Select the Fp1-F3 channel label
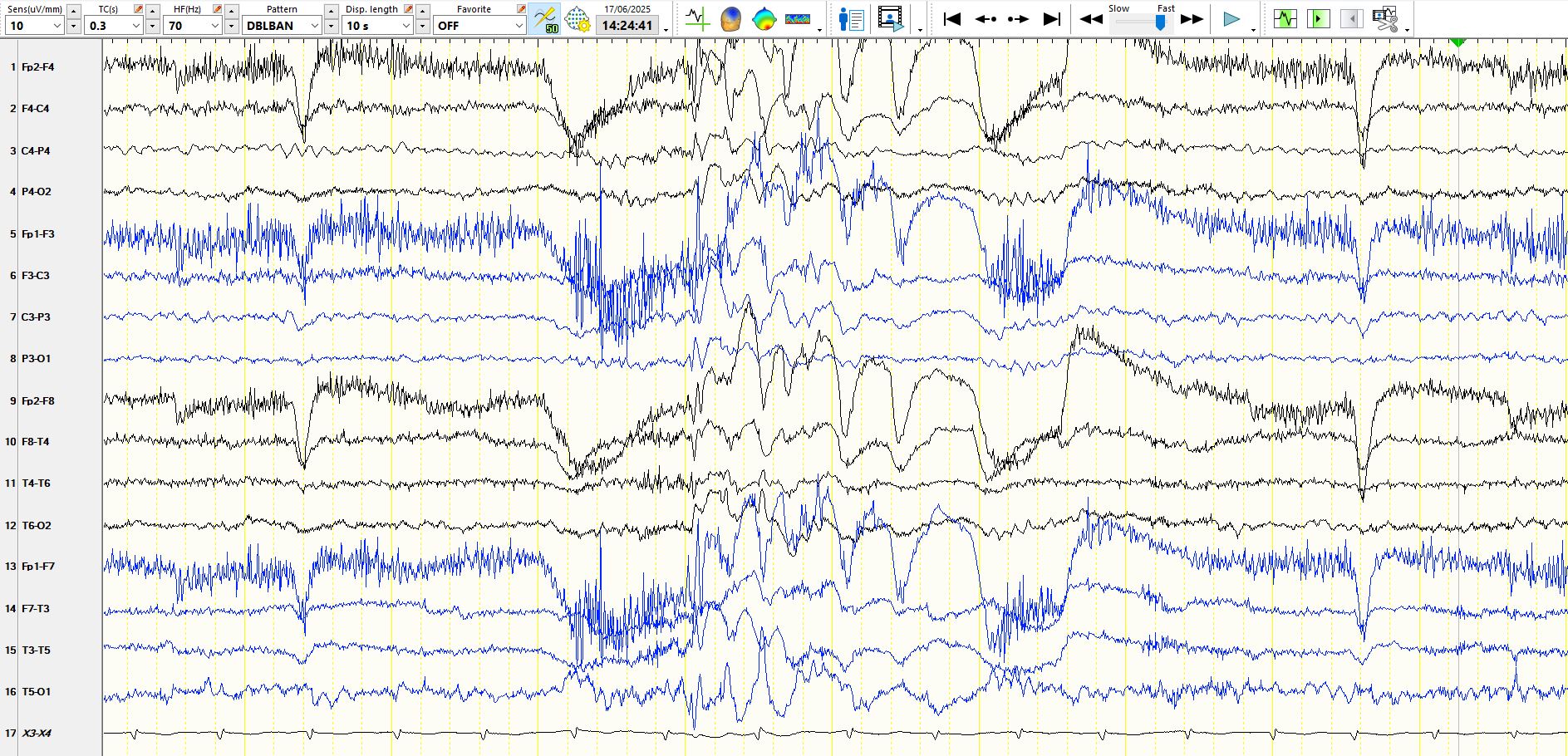Viewport: 1568px width, 756px height. click(38, 234)
